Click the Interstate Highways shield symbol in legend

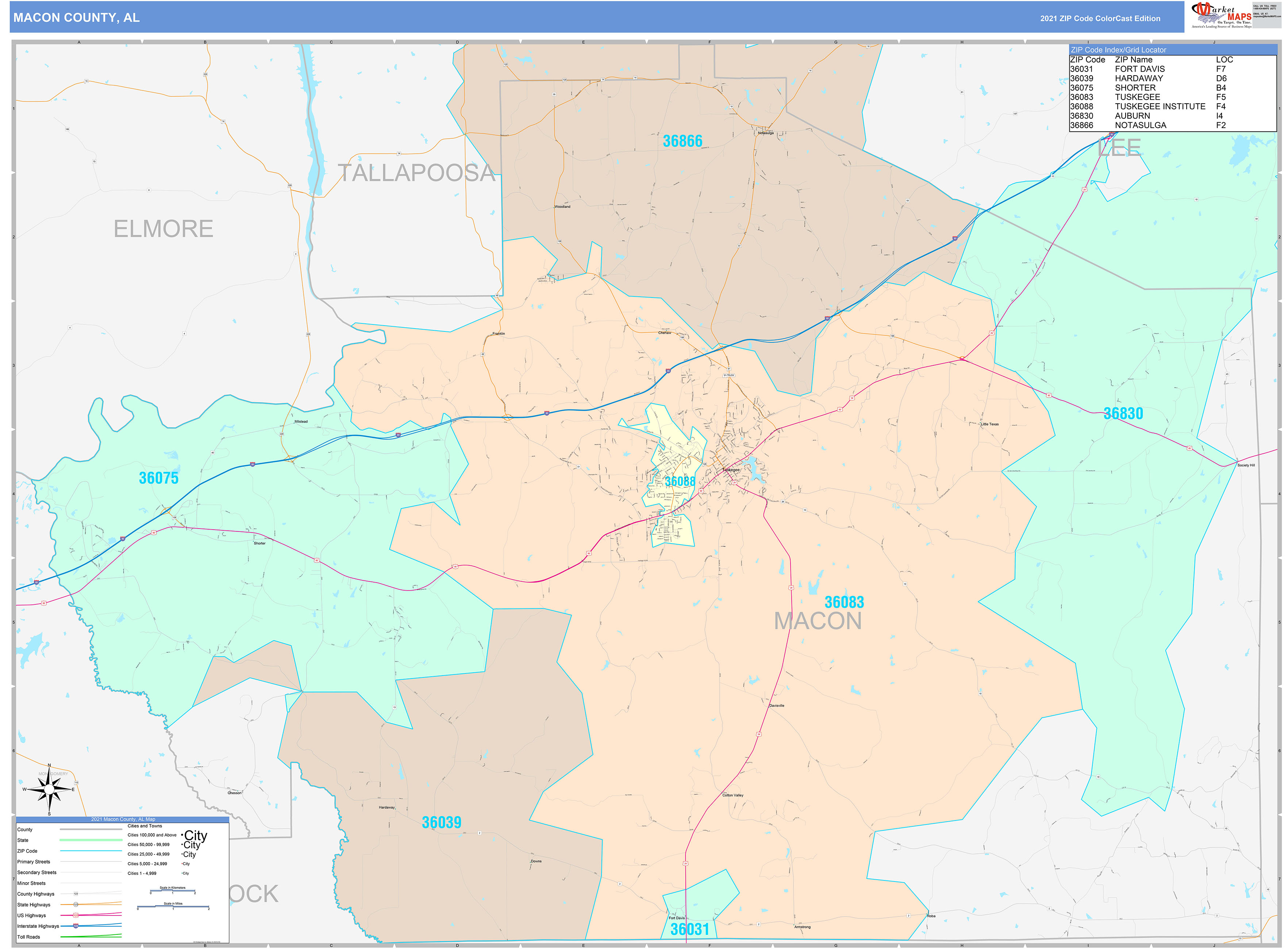point(75,926)
